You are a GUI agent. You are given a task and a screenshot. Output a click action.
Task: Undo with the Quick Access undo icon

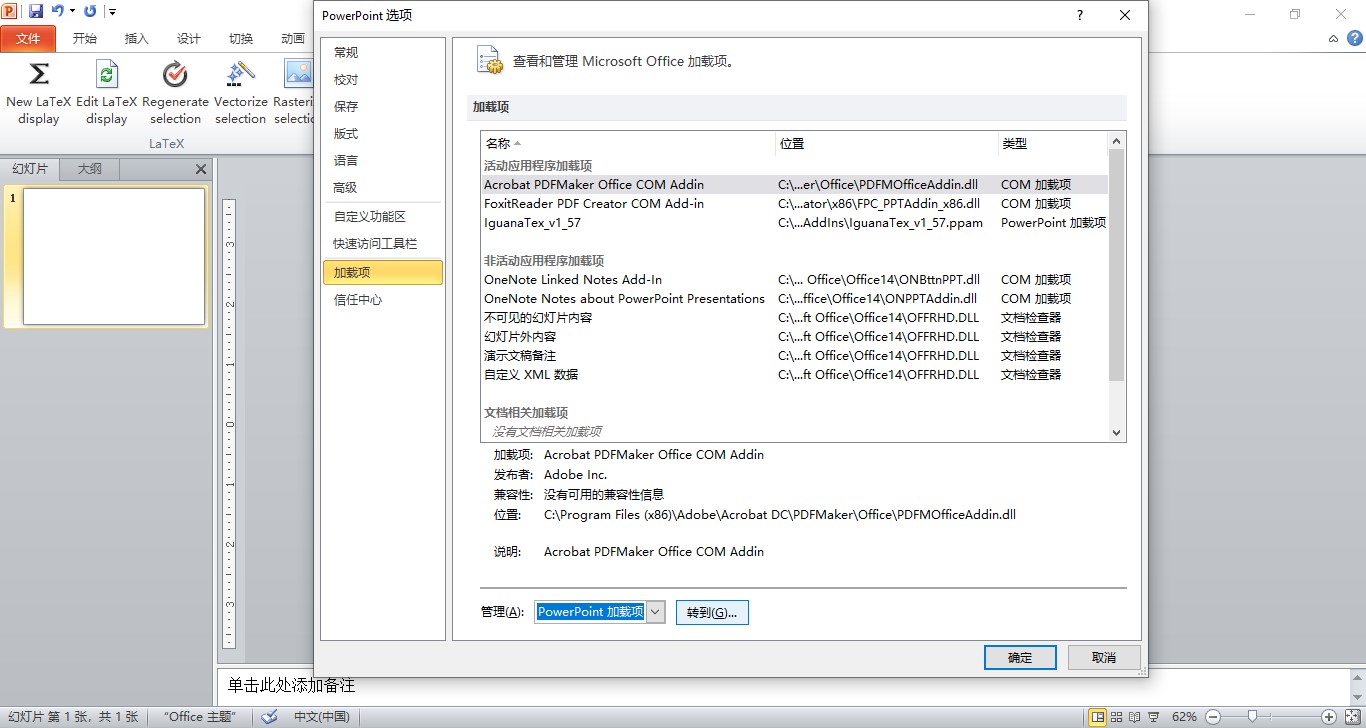pyautogui.click(x=57, y=9)
